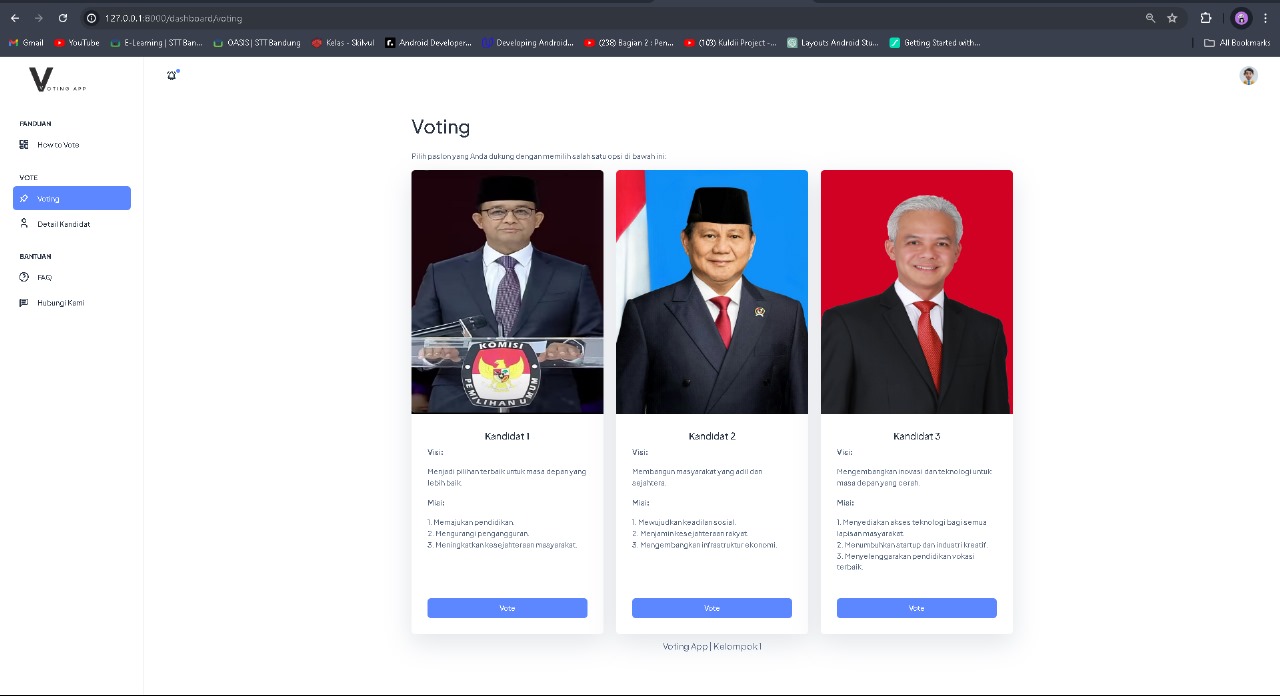This screenshot has width=1280, height=696.
Task: Open the How to Vote guide
Action: tap(58, 145)
